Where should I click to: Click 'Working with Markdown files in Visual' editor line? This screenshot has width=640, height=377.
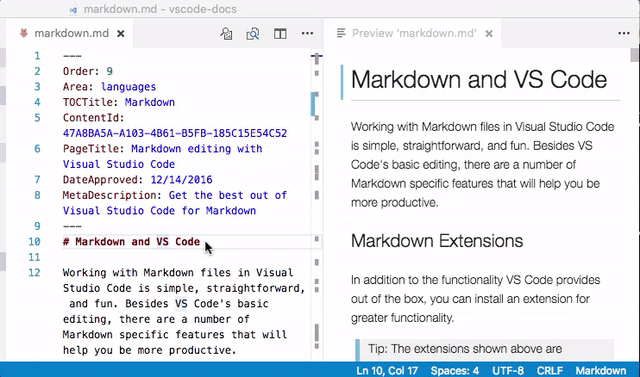point(178,273)
